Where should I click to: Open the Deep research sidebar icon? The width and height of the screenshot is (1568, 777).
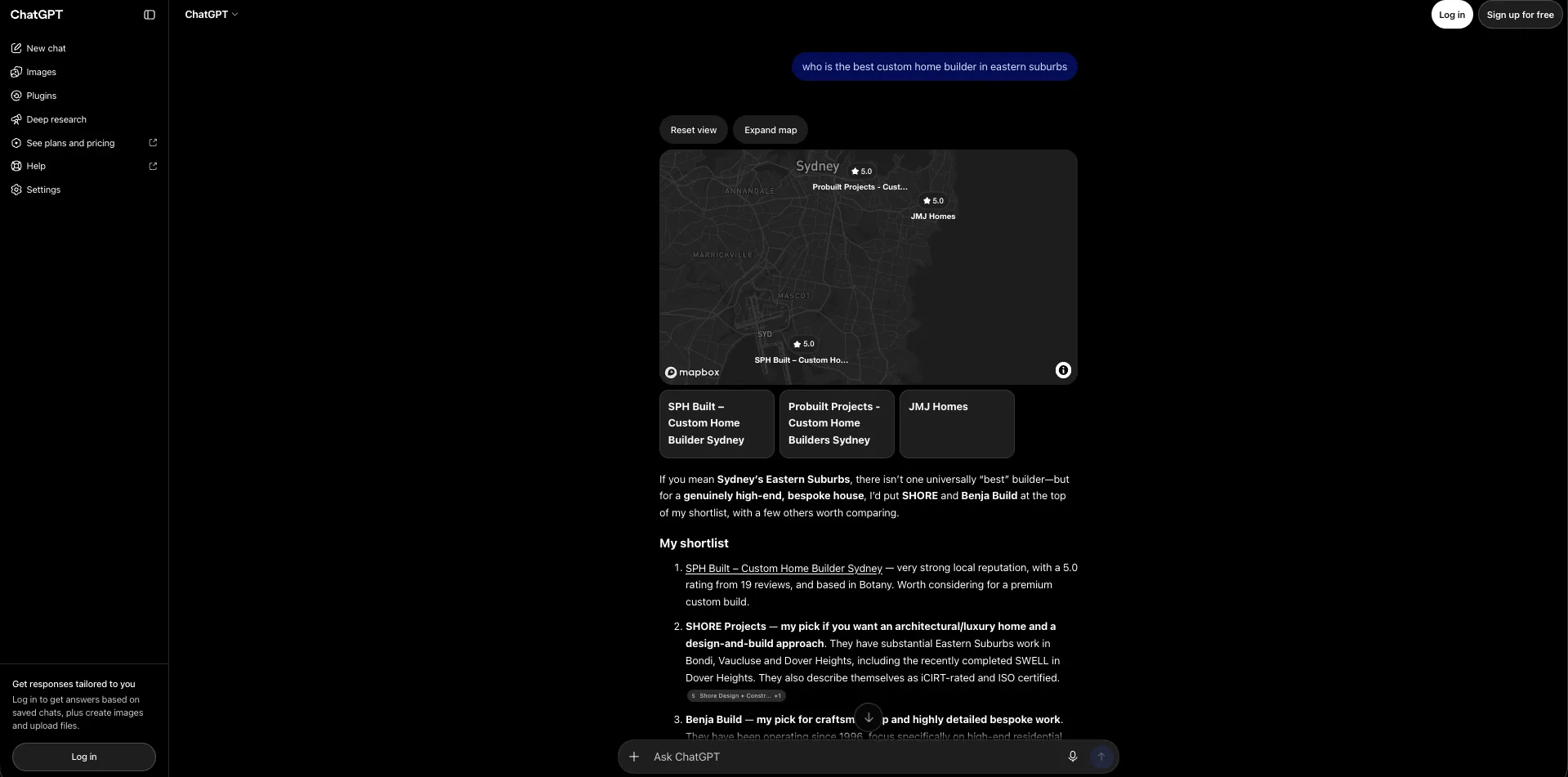click(16, 119)
